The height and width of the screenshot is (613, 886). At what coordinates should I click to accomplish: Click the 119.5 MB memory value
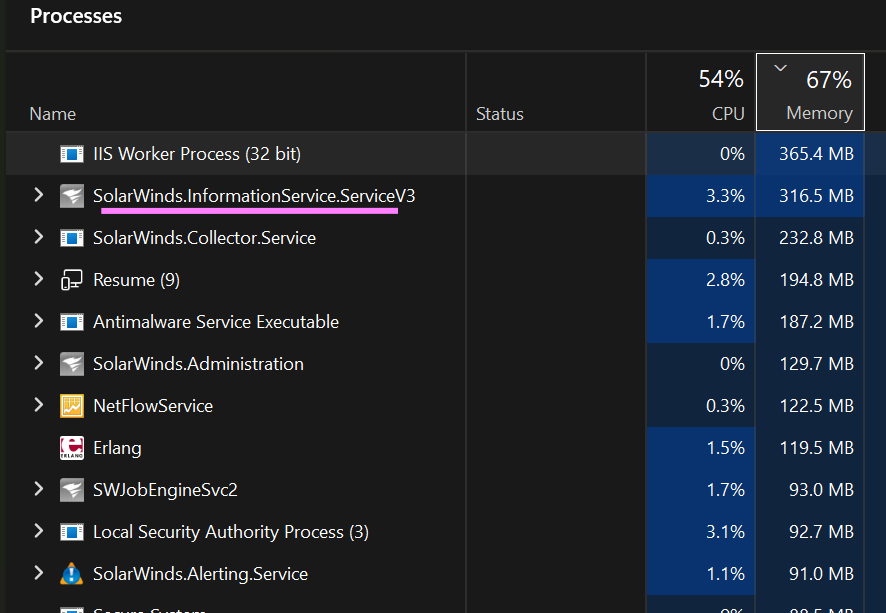[816, 448]
